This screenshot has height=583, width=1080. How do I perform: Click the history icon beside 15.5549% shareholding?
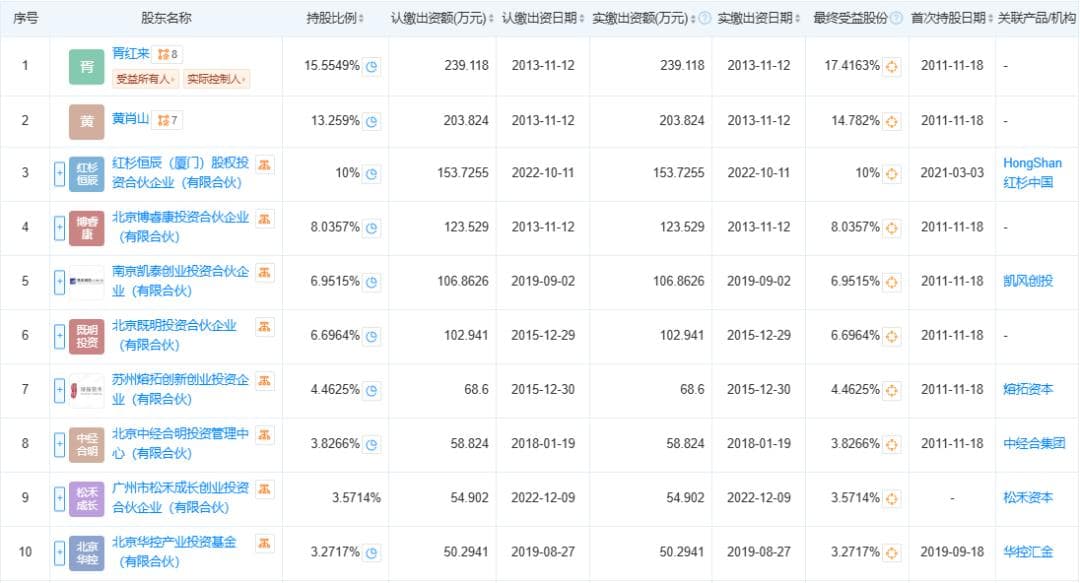[x=372, y=66]
